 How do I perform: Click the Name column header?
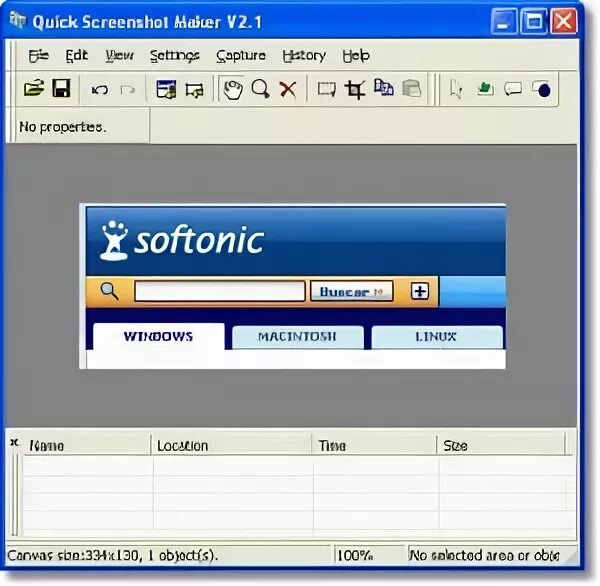pyautogui.click(x=87, y=445)
